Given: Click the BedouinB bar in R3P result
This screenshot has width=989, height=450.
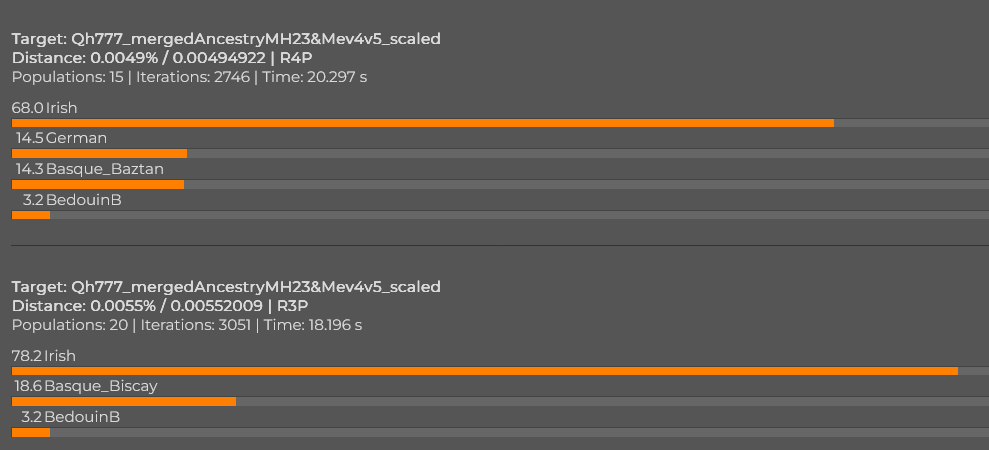Looking at the screenshot, I should tap(31, 432).
